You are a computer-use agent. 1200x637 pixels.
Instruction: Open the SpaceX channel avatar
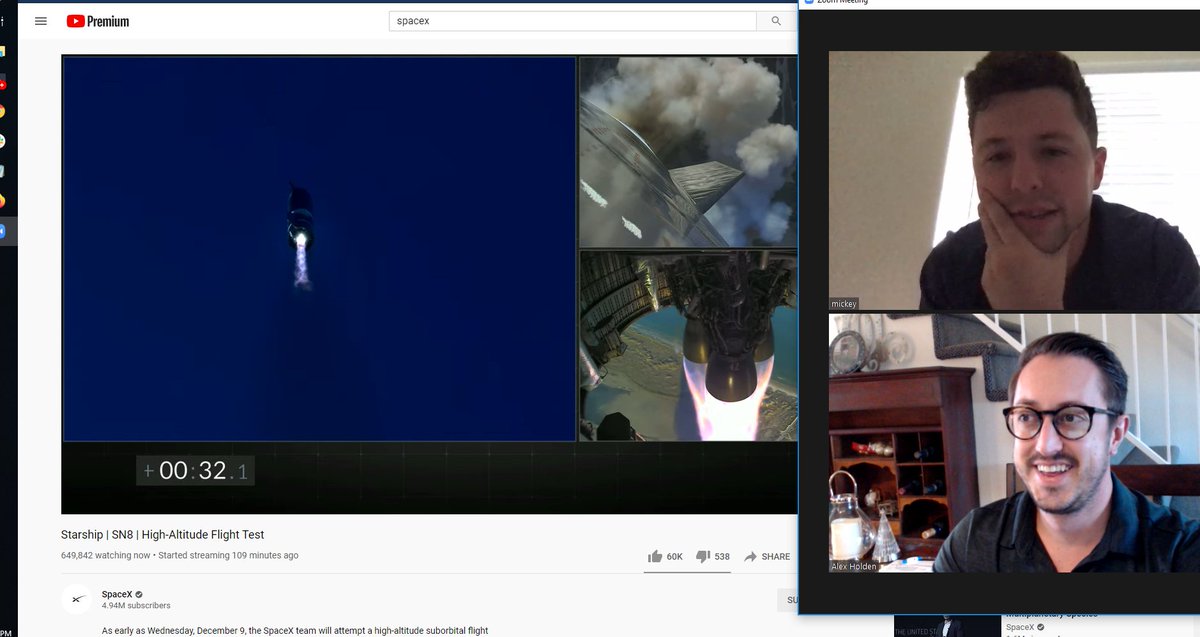78,599
